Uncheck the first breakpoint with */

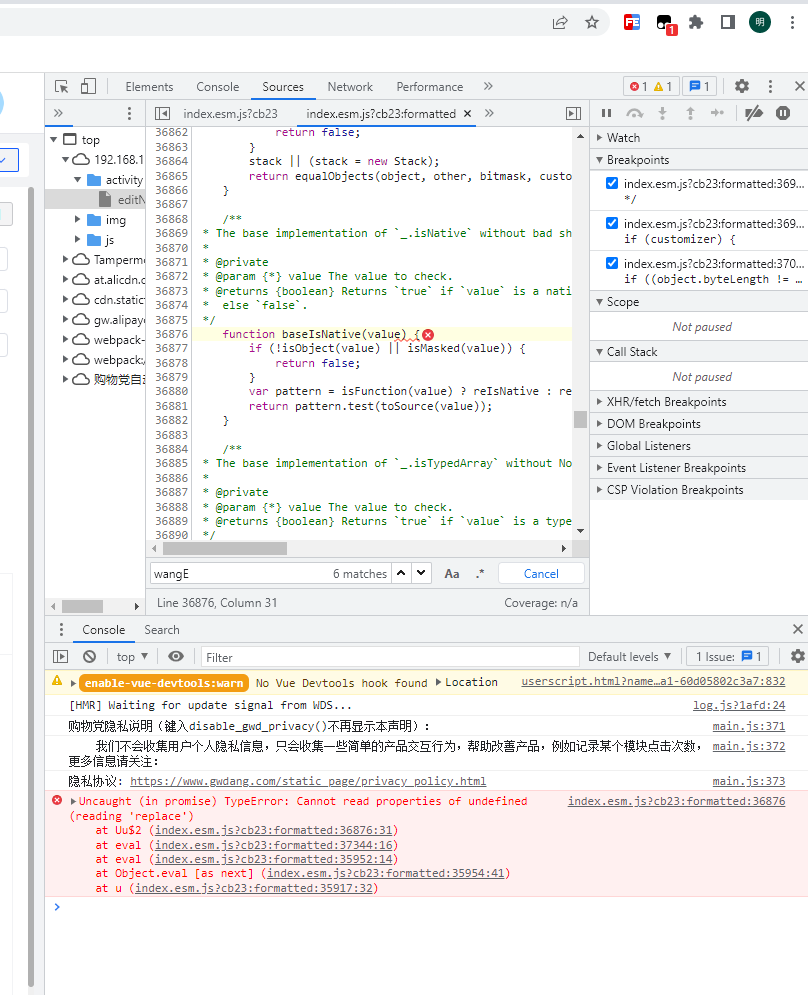coord(612,183)
